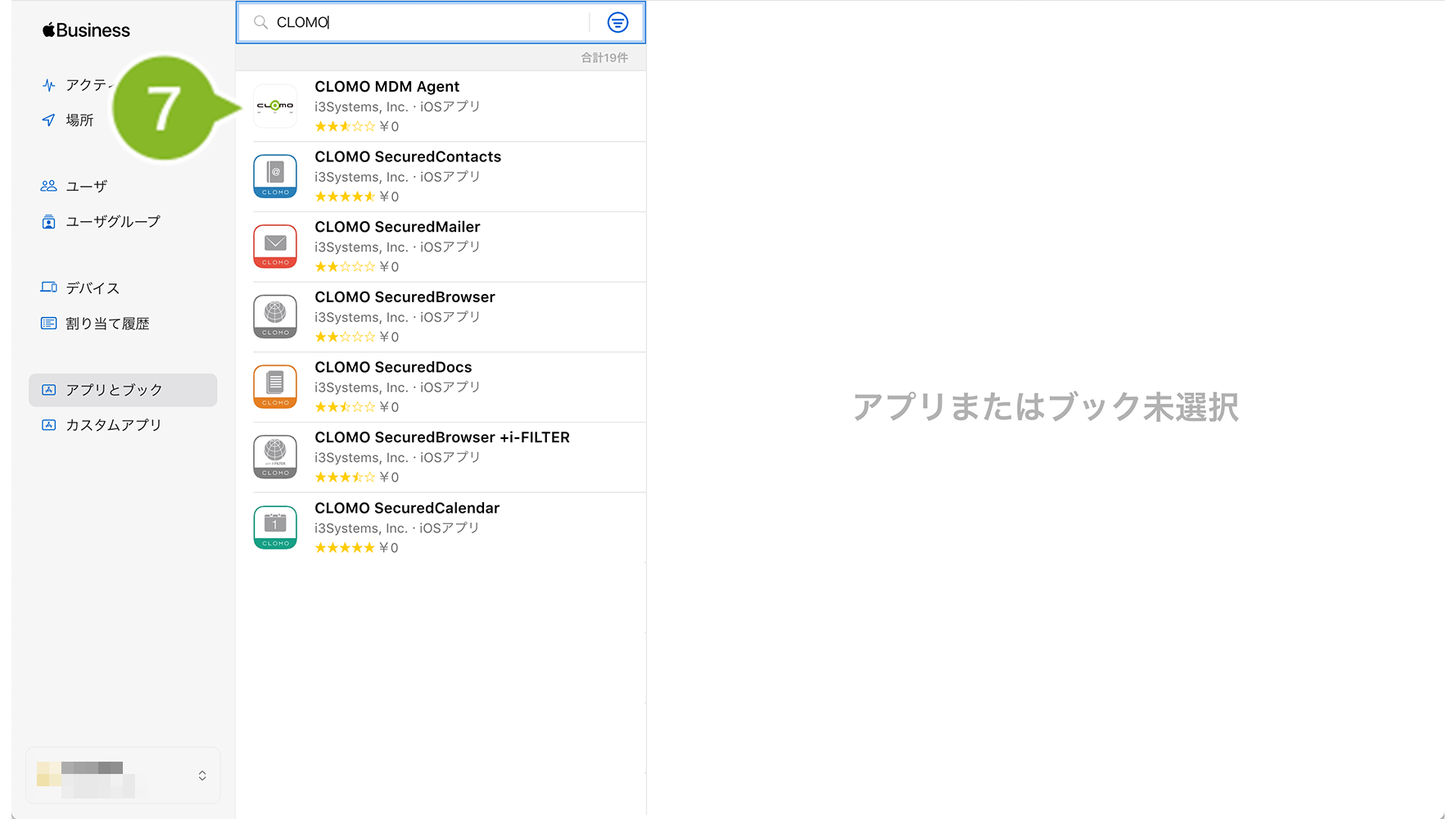Click the location arrow icon for 場所
The height and width of the screenshot is (819, 1456).
click(49, 120)
